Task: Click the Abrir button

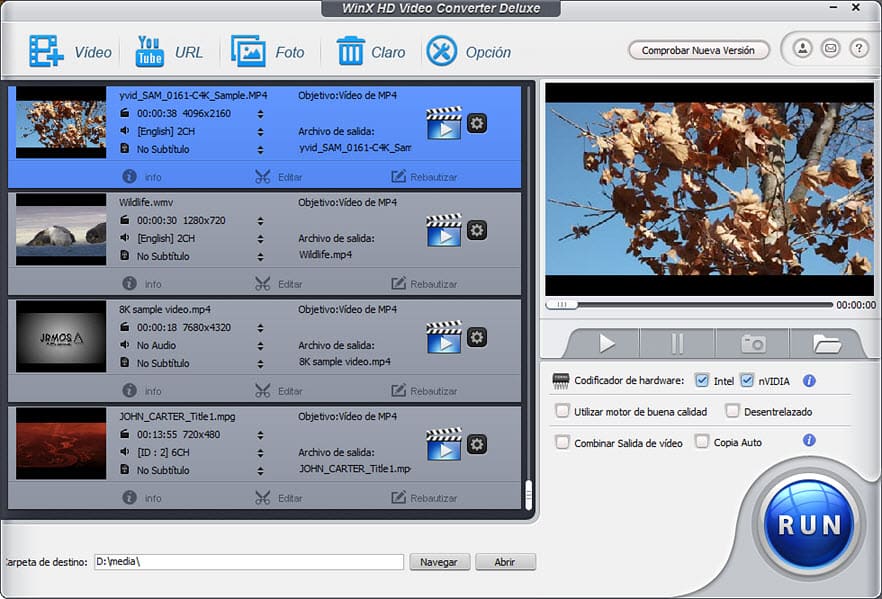Action: (505, 562)
